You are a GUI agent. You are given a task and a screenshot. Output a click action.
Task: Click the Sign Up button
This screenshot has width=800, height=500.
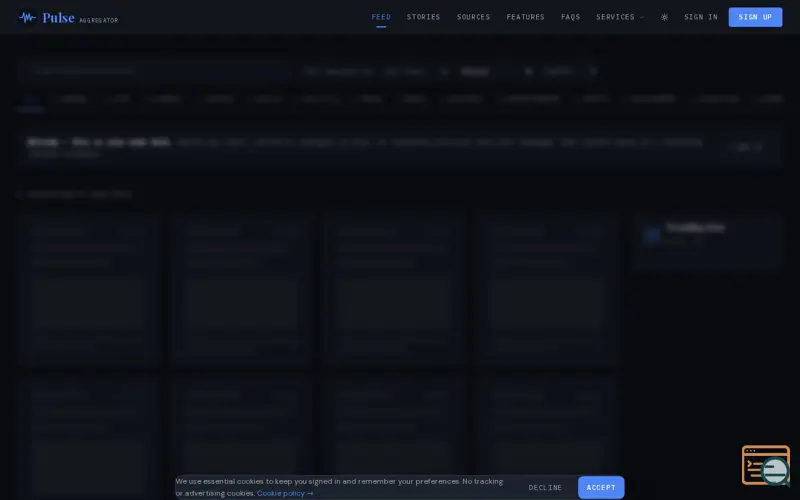(755, 17)
